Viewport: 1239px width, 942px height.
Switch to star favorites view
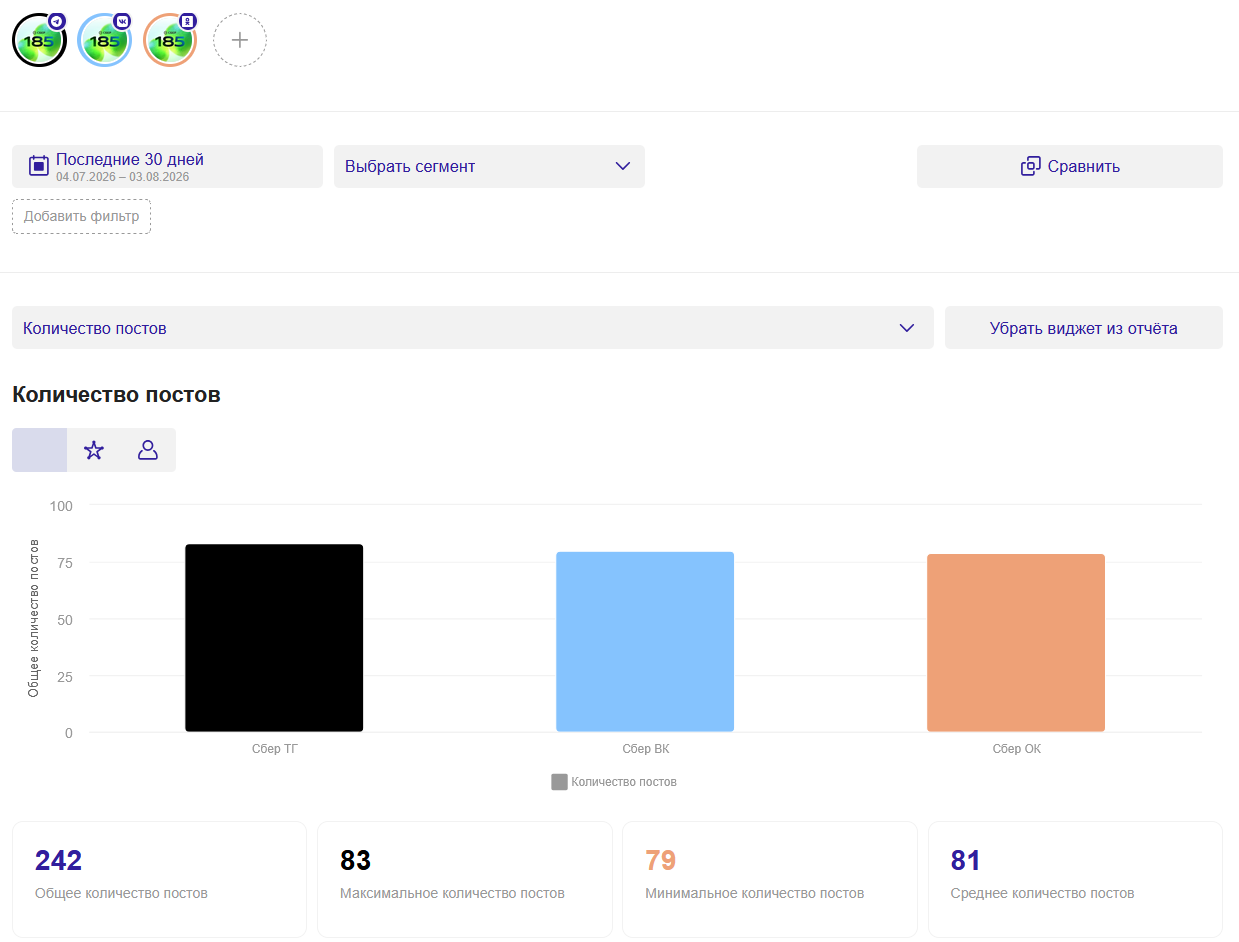tap(94, 450)
